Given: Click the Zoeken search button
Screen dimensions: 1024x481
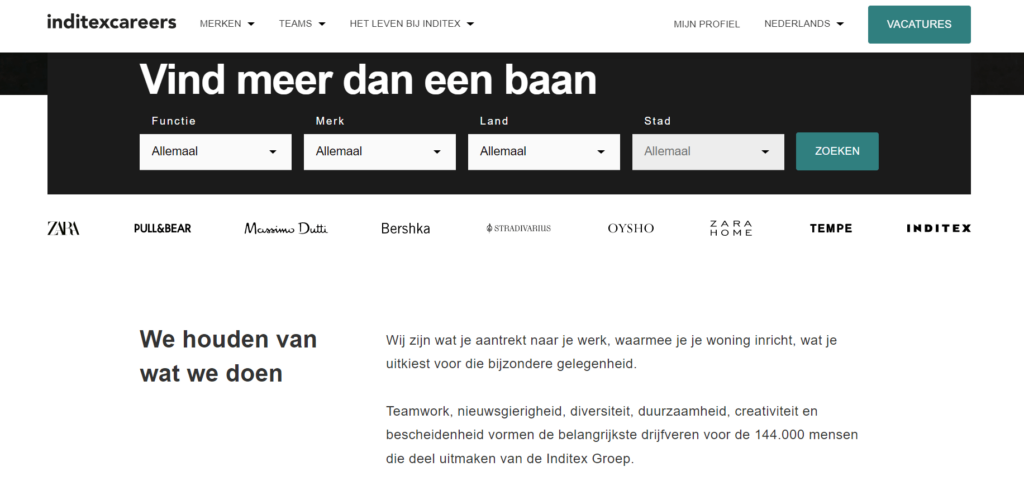Looking at the screenshot, I should click(837, 151).
